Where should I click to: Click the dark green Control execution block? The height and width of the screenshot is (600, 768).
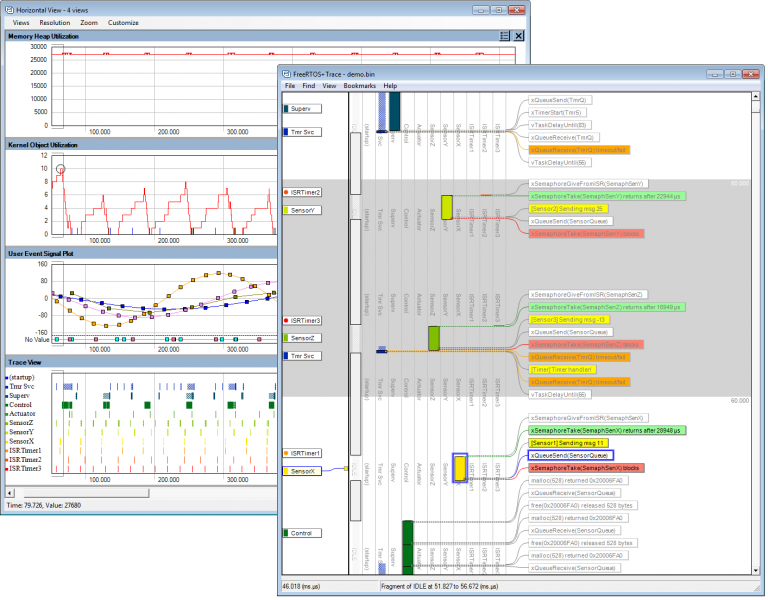[x=408, y=548]
